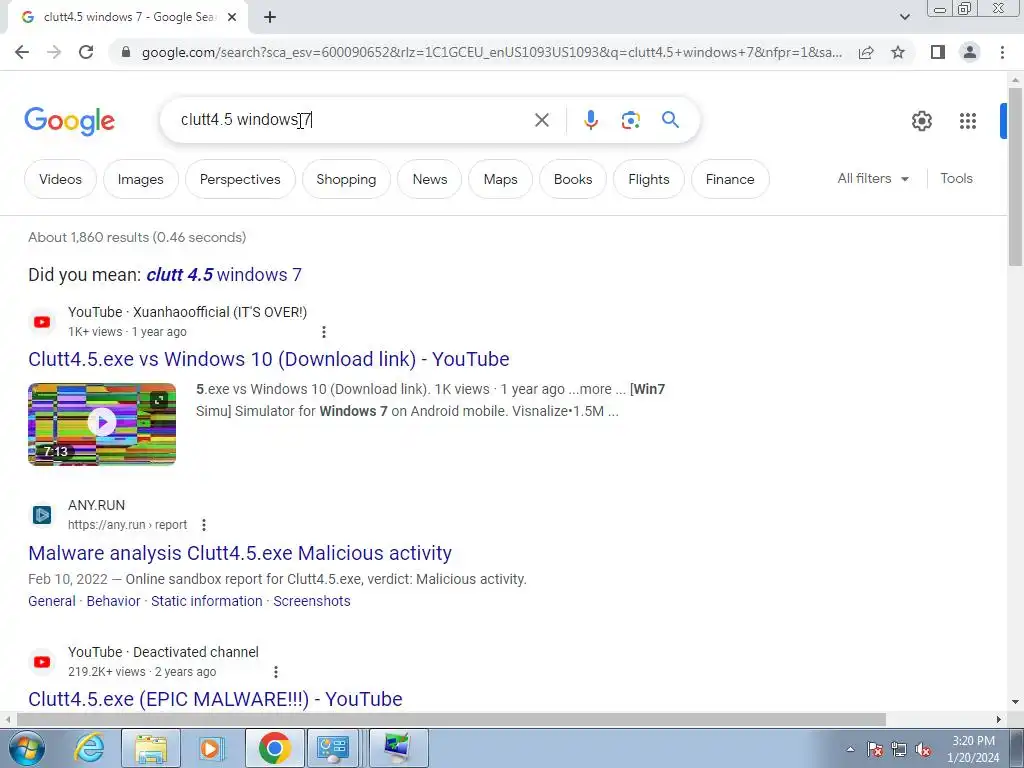1024x768 pixels.
Task: Open Windows Explorer from the taskbar
Action: (x=151, y=748)
